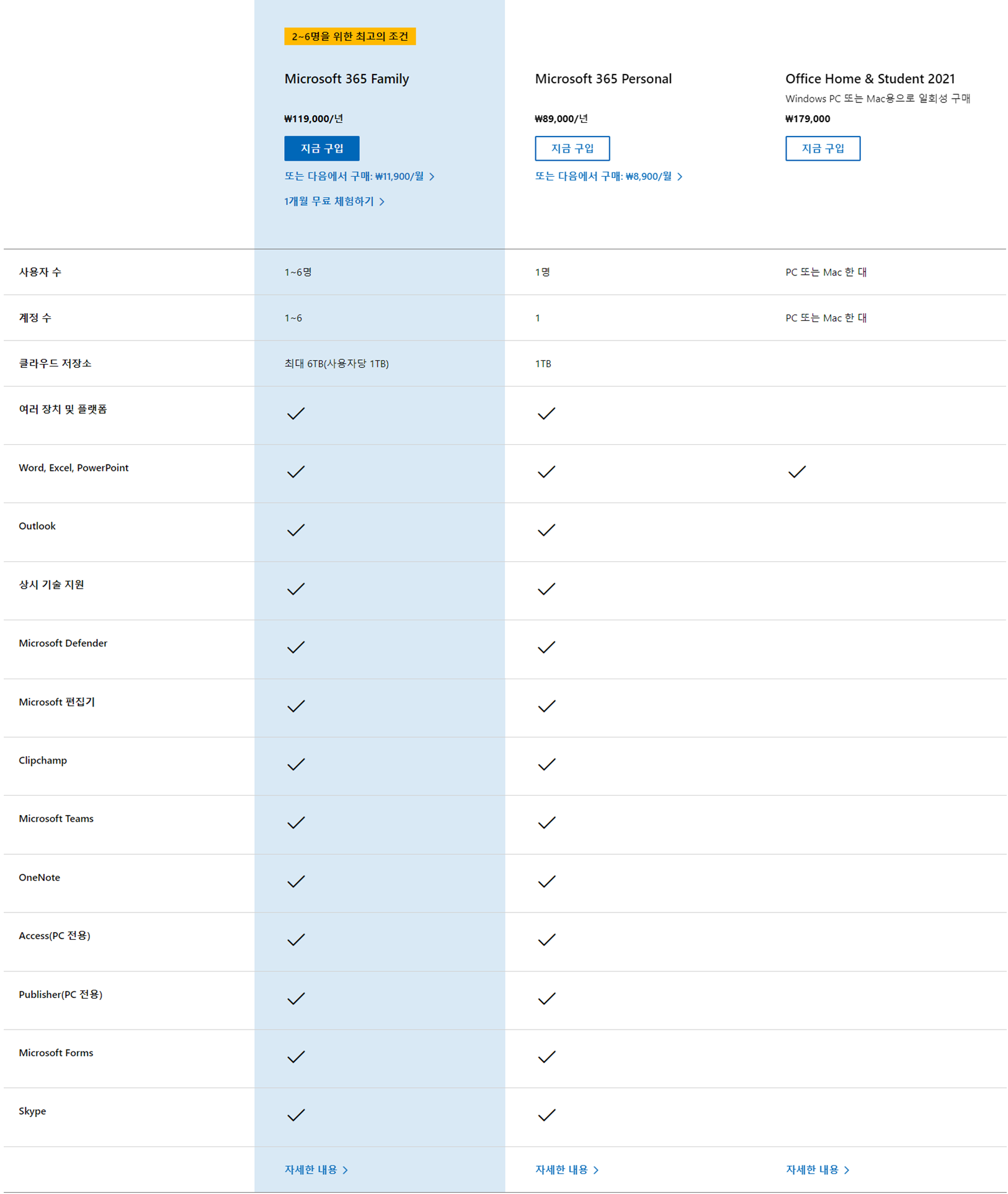The height and width of the screenshot is (1194, 1008).
Task: Click Personal checkmark in Clipchamp row
Action: [x=546, y=765]
